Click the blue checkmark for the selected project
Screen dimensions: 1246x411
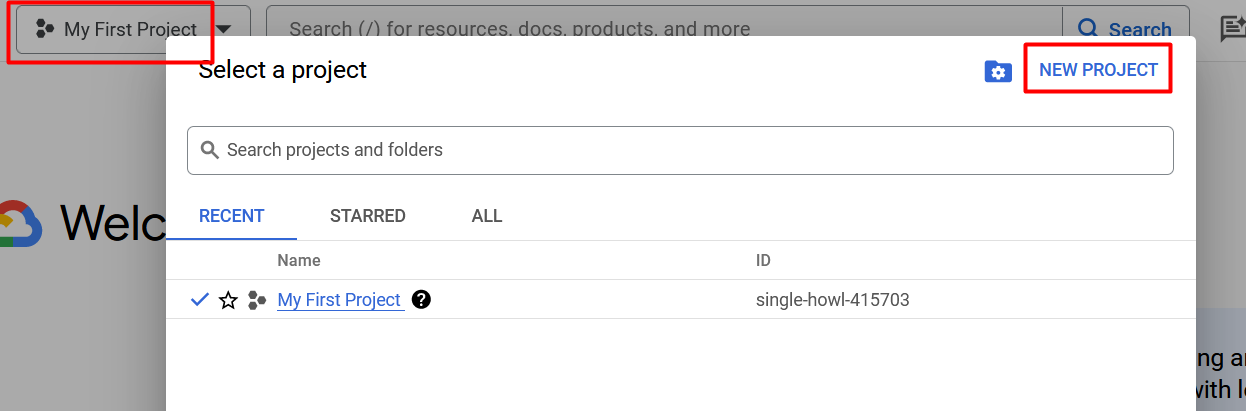(x=199, y=299)
